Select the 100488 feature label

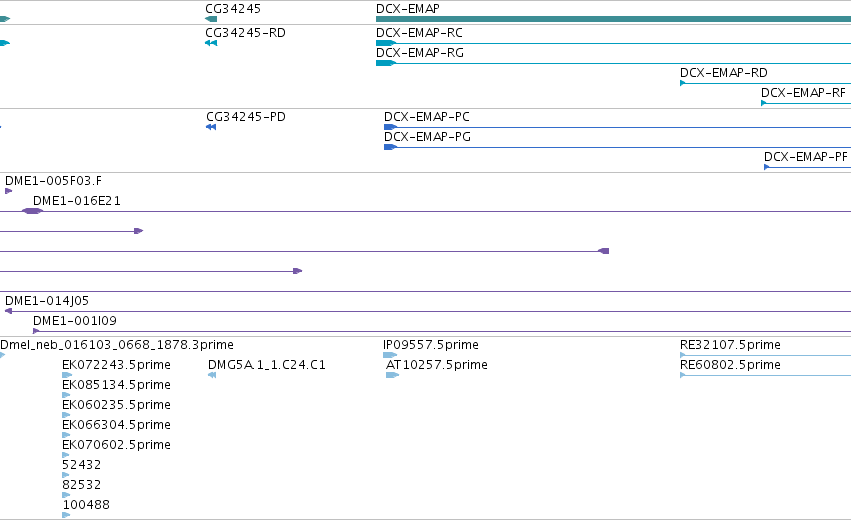[86, 505]
